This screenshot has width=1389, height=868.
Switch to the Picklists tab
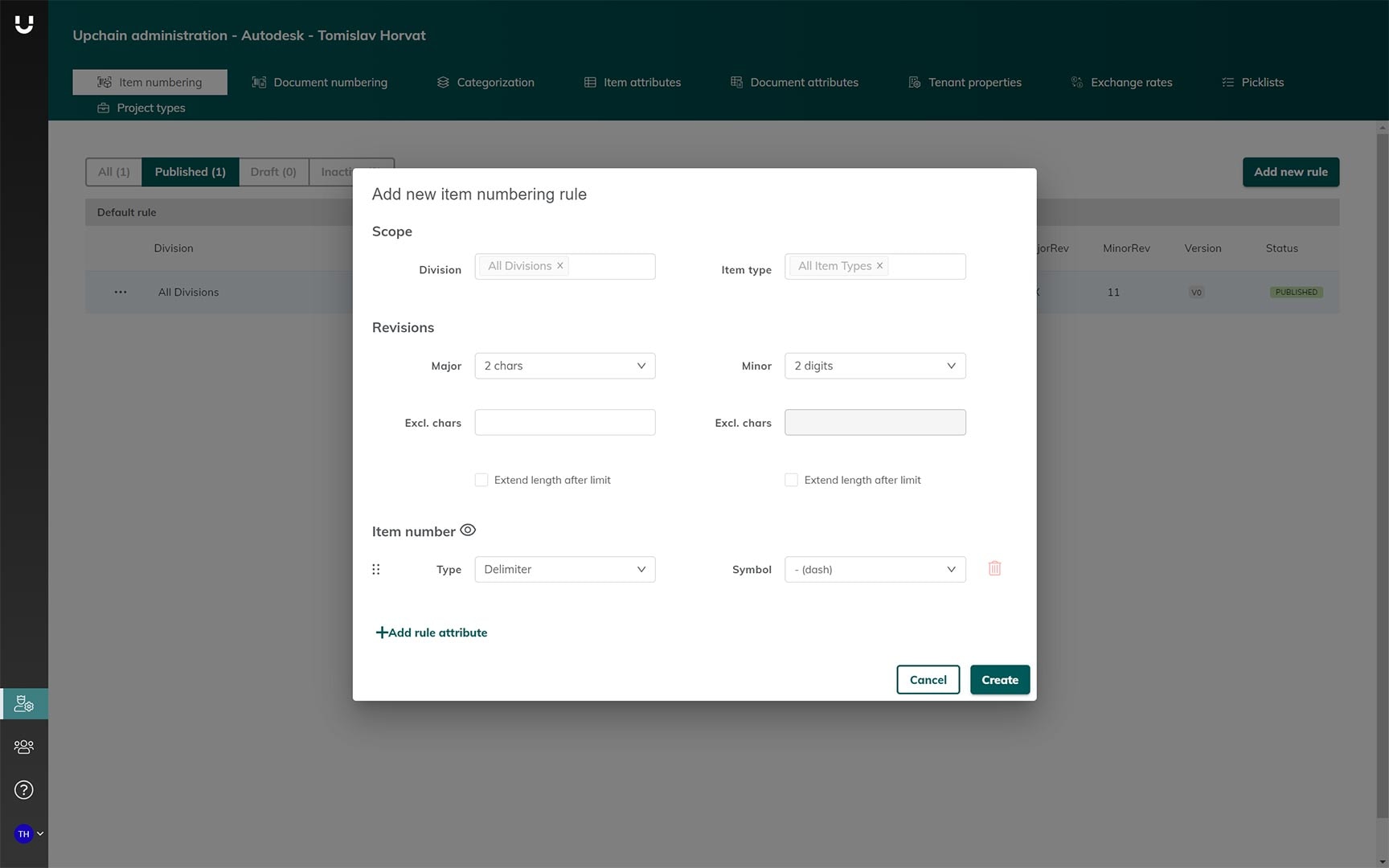1252,82
